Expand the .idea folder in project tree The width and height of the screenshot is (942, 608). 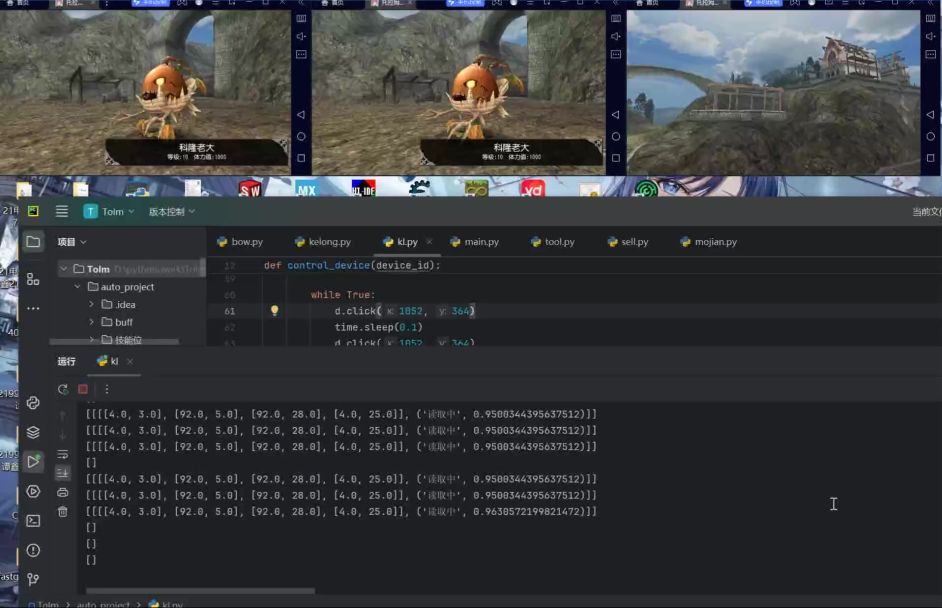click(92, 304)
